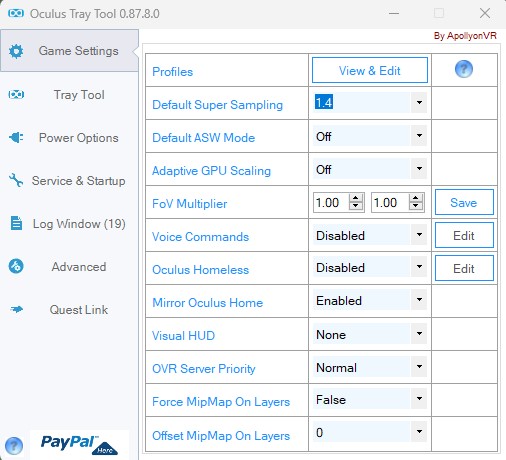Go to the Advanced tab

(x=69, y=267)
